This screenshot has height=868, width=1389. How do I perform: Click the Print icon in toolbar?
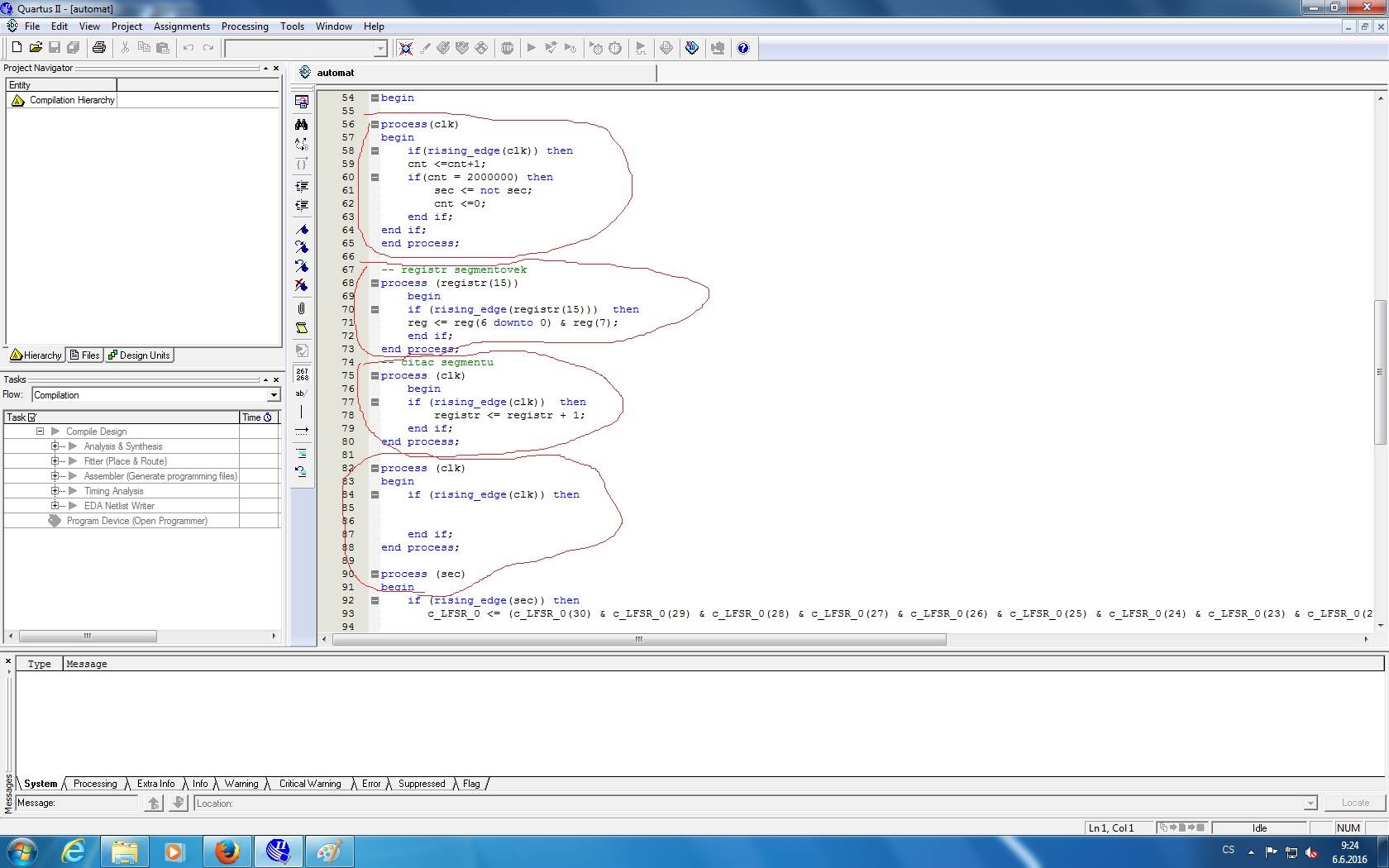pyautogui.click(x=99, y=48)
